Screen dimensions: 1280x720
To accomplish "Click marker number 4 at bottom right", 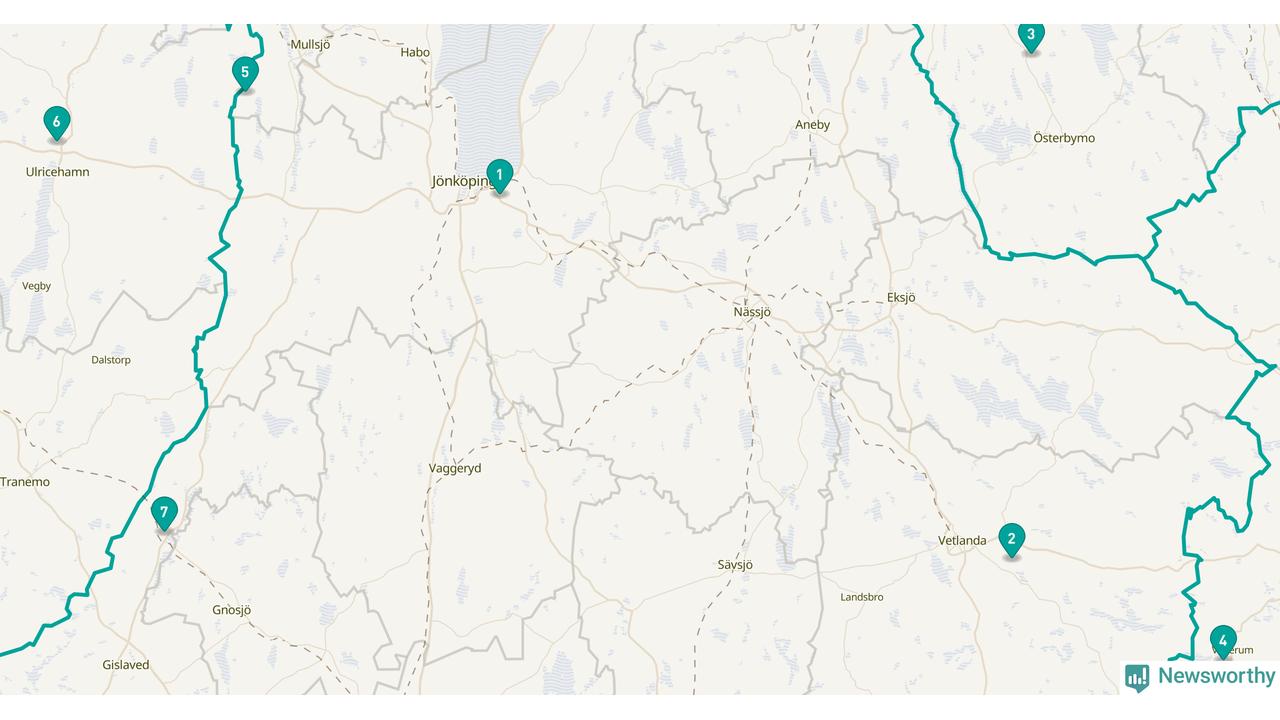I will coord(1222,642).
